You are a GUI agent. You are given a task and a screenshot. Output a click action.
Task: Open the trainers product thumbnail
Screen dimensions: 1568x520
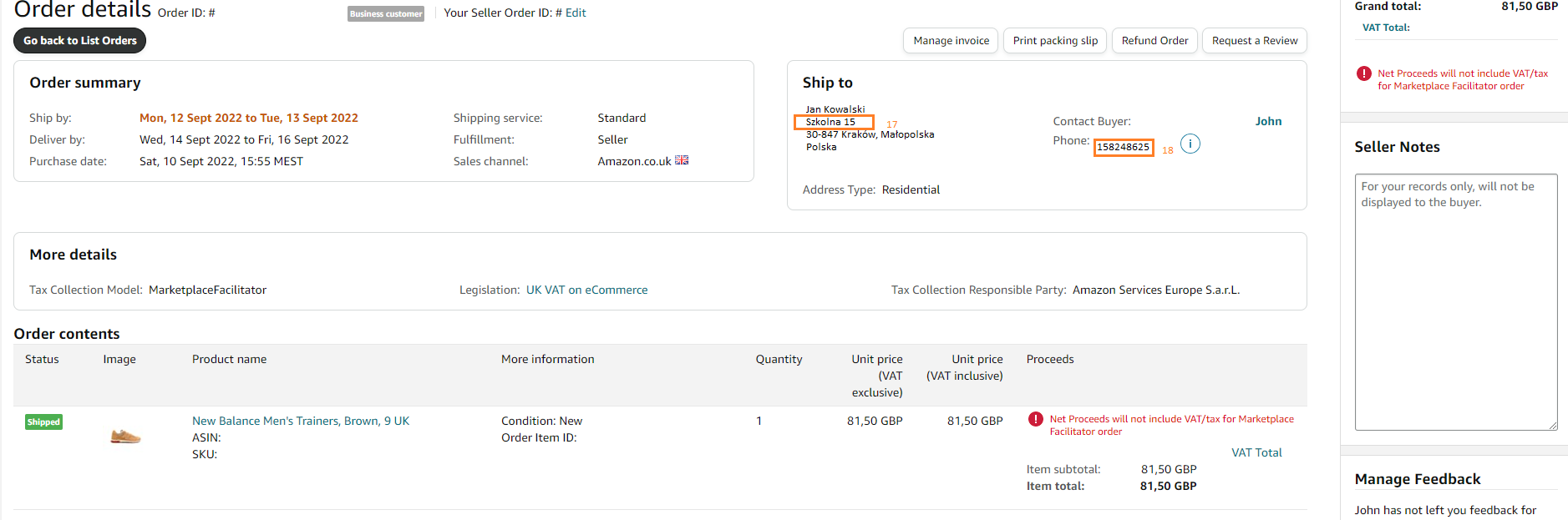[x=125, y=436]
